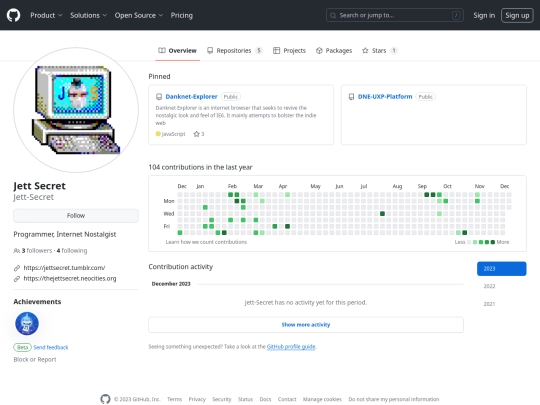Image resolution: width=540 pixels, height=405 pixels.
Task: Click Show more activity button
Action: tap(306, 325)
